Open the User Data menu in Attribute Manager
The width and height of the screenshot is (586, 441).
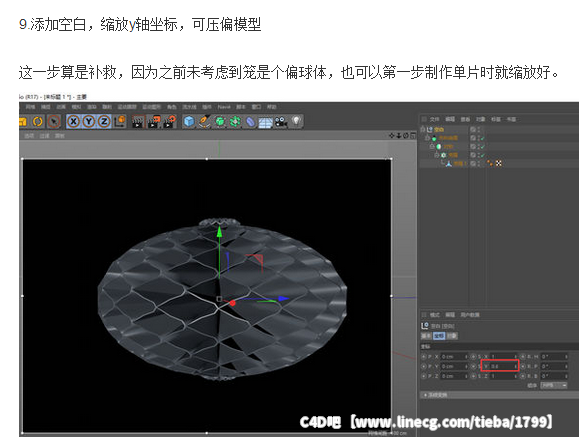[470, 315]
